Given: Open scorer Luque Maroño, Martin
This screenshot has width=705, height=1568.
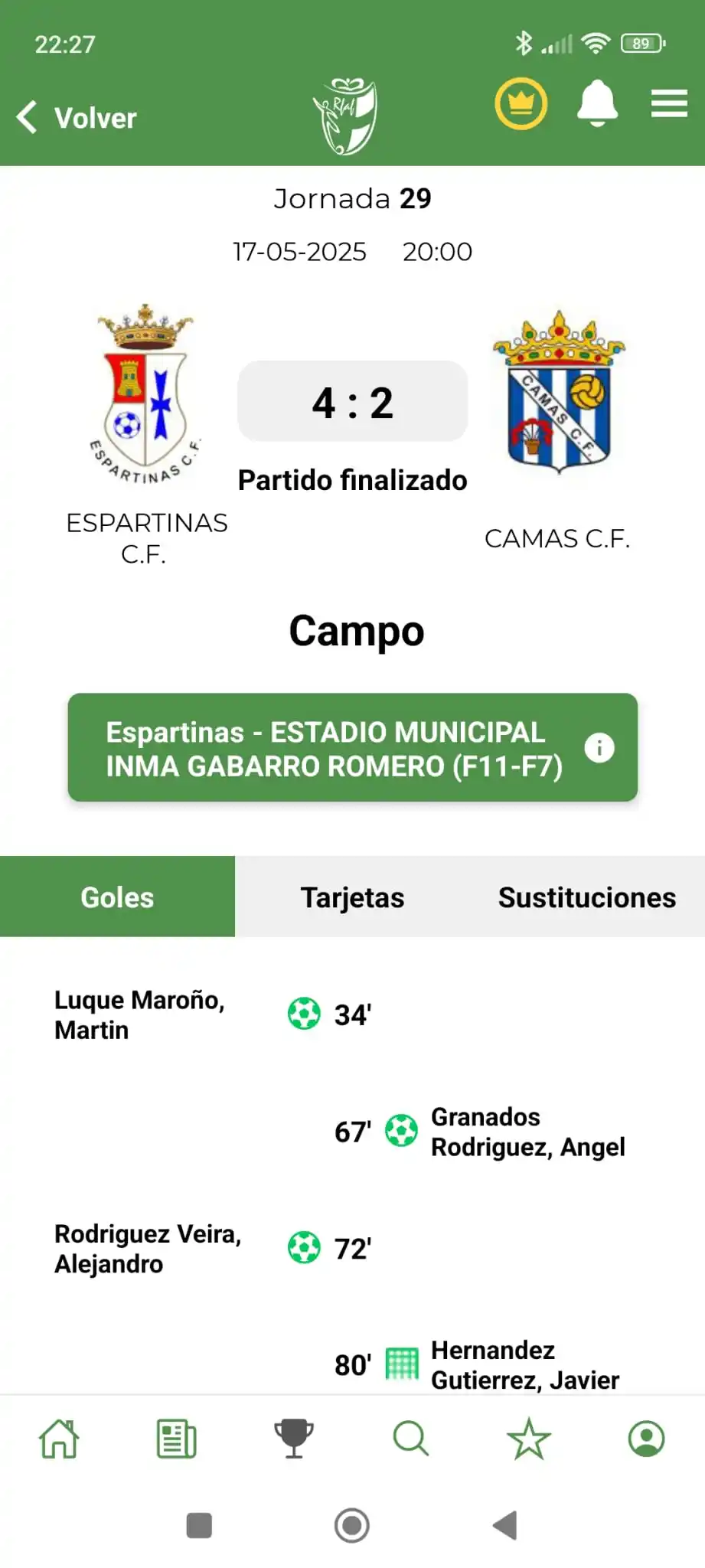Looking at the screenshot, I should coord(139,1014).
